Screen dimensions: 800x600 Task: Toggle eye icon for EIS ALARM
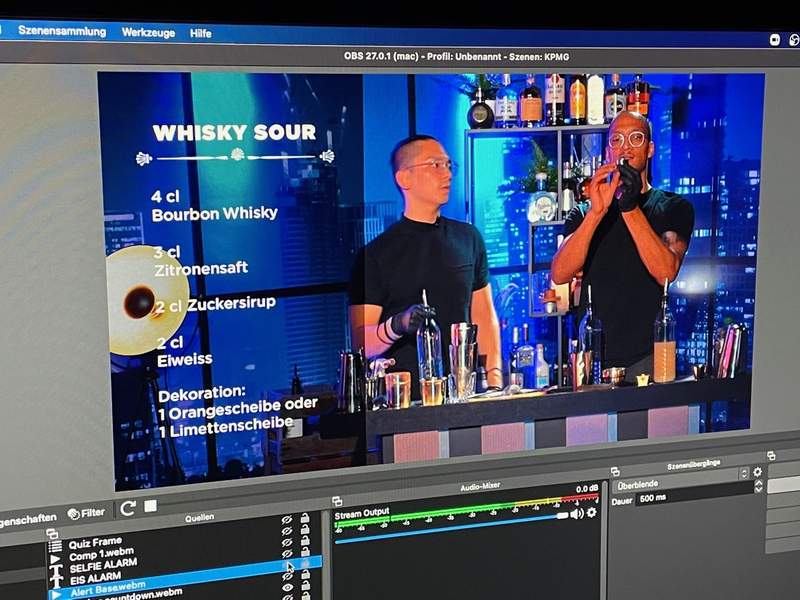[288, 555]
